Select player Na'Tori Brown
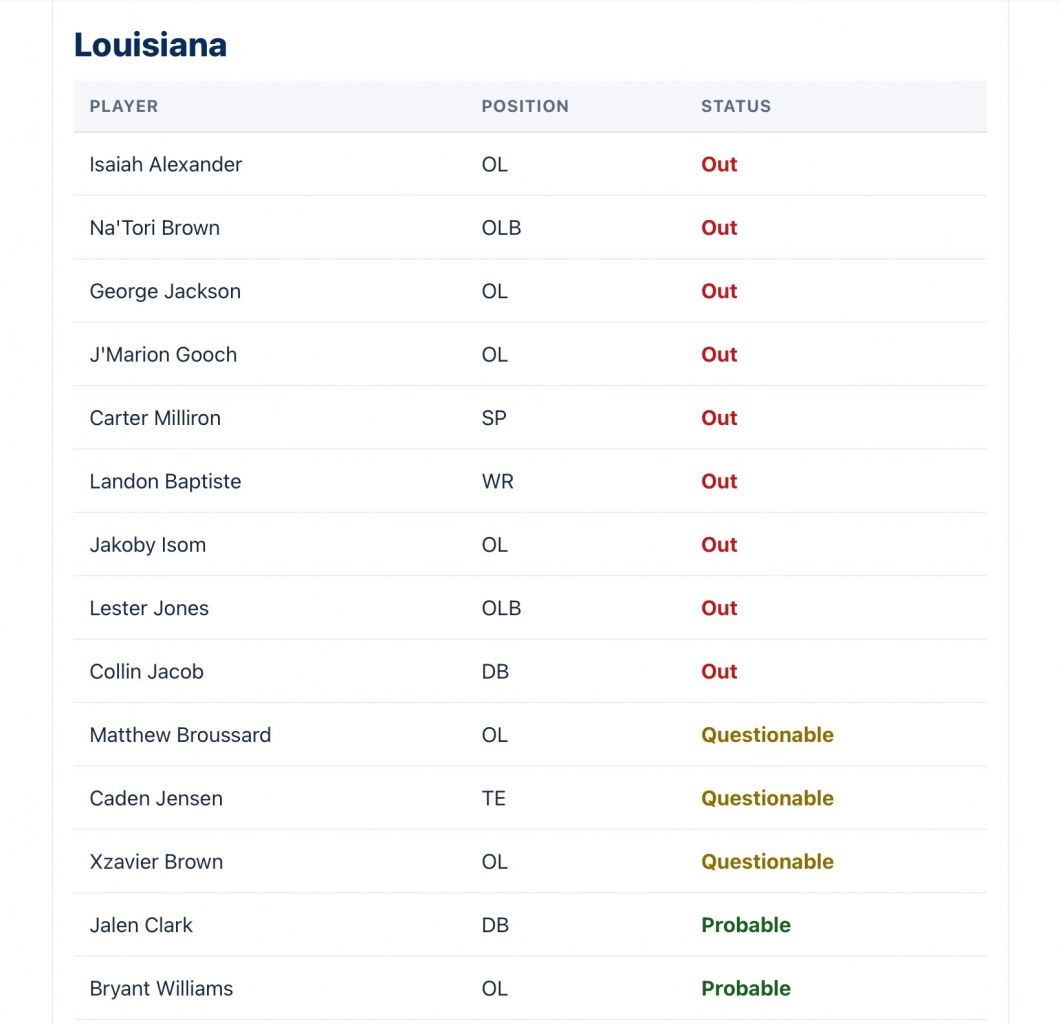This screenshot has width=1061, height=1024. click(x=155, y=228)
